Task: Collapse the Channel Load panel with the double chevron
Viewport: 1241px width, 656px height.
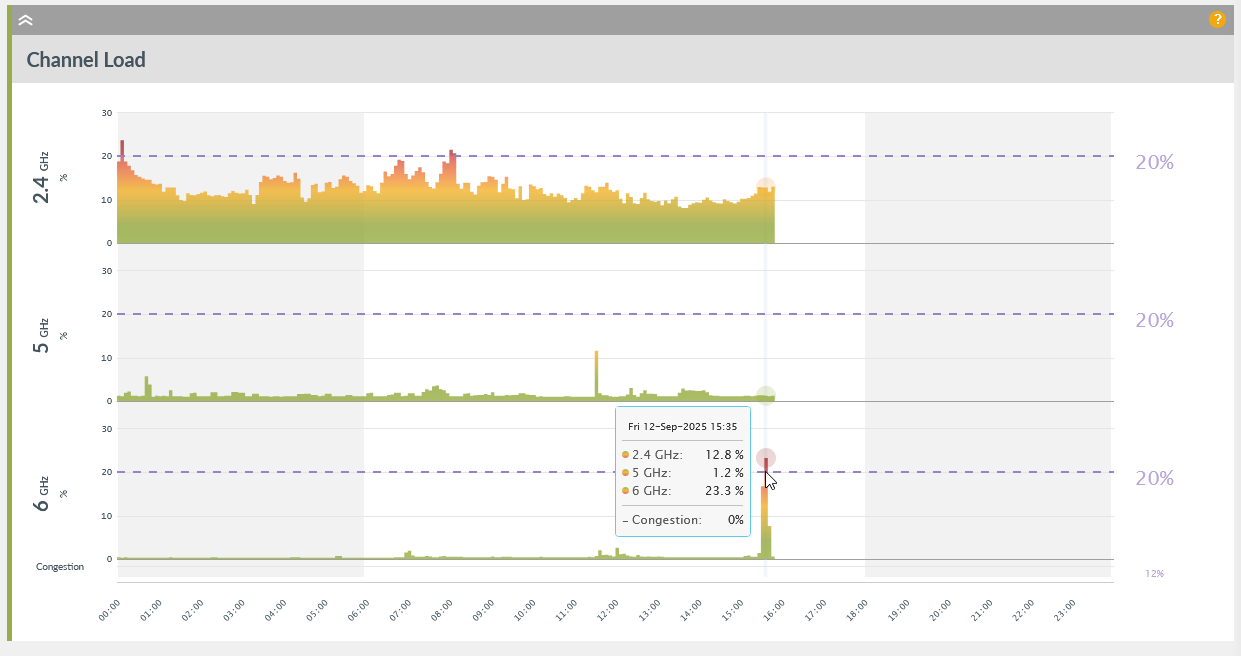Action: [x=25, y=19]
